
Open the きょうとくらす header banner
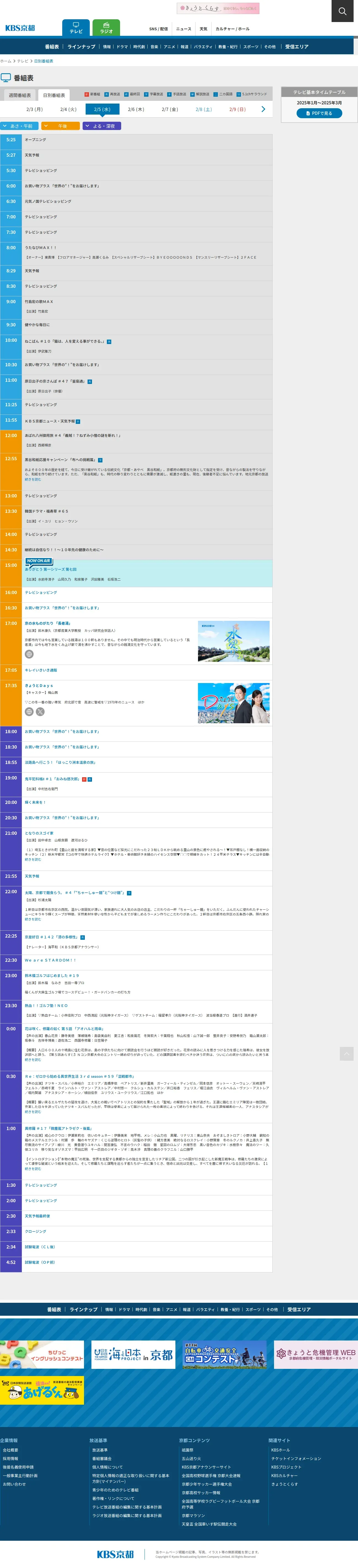[218, 8]
